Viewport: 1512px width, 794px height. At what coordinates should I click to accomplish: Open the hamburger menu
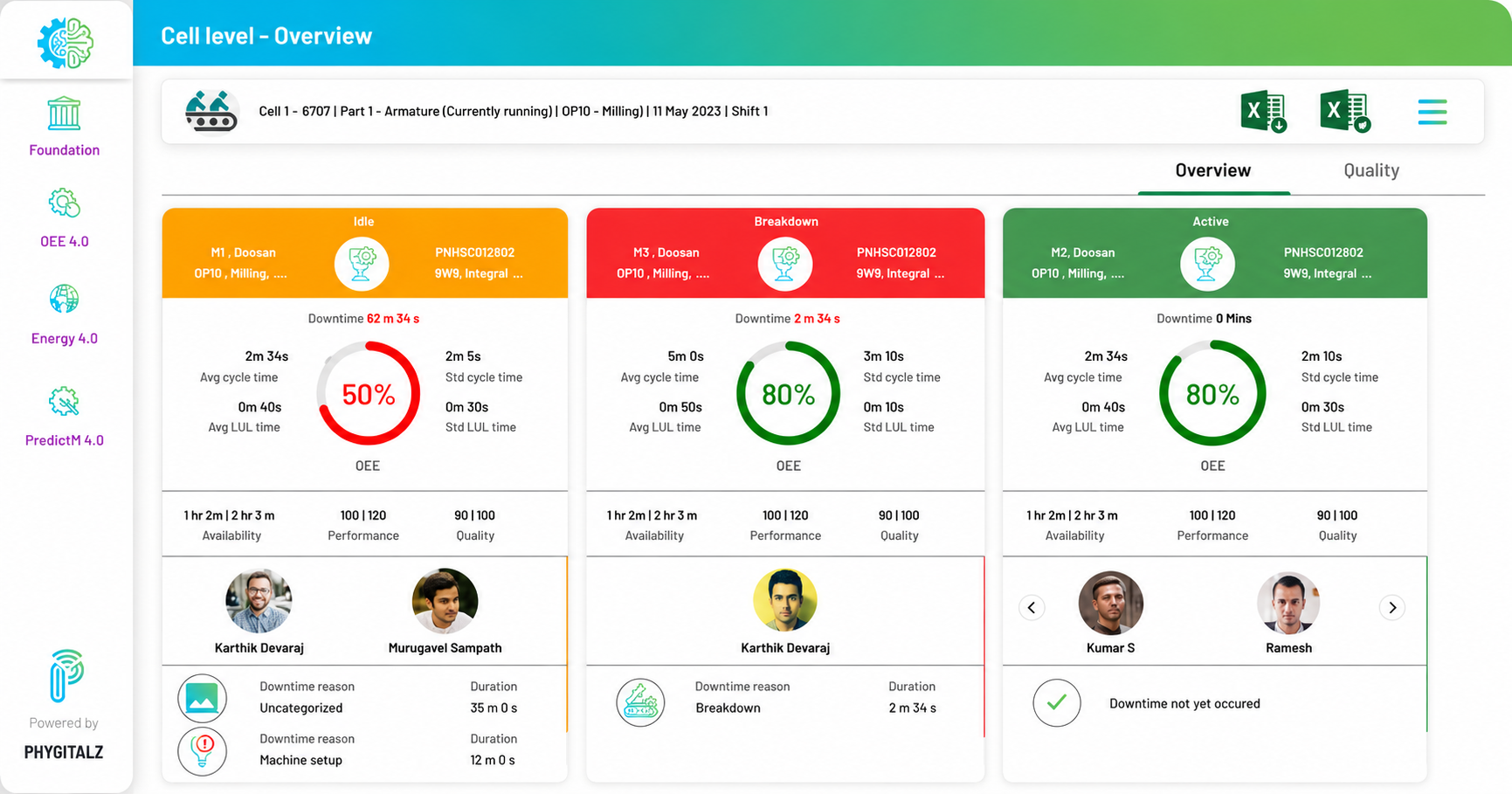(x=1433, y=112)
